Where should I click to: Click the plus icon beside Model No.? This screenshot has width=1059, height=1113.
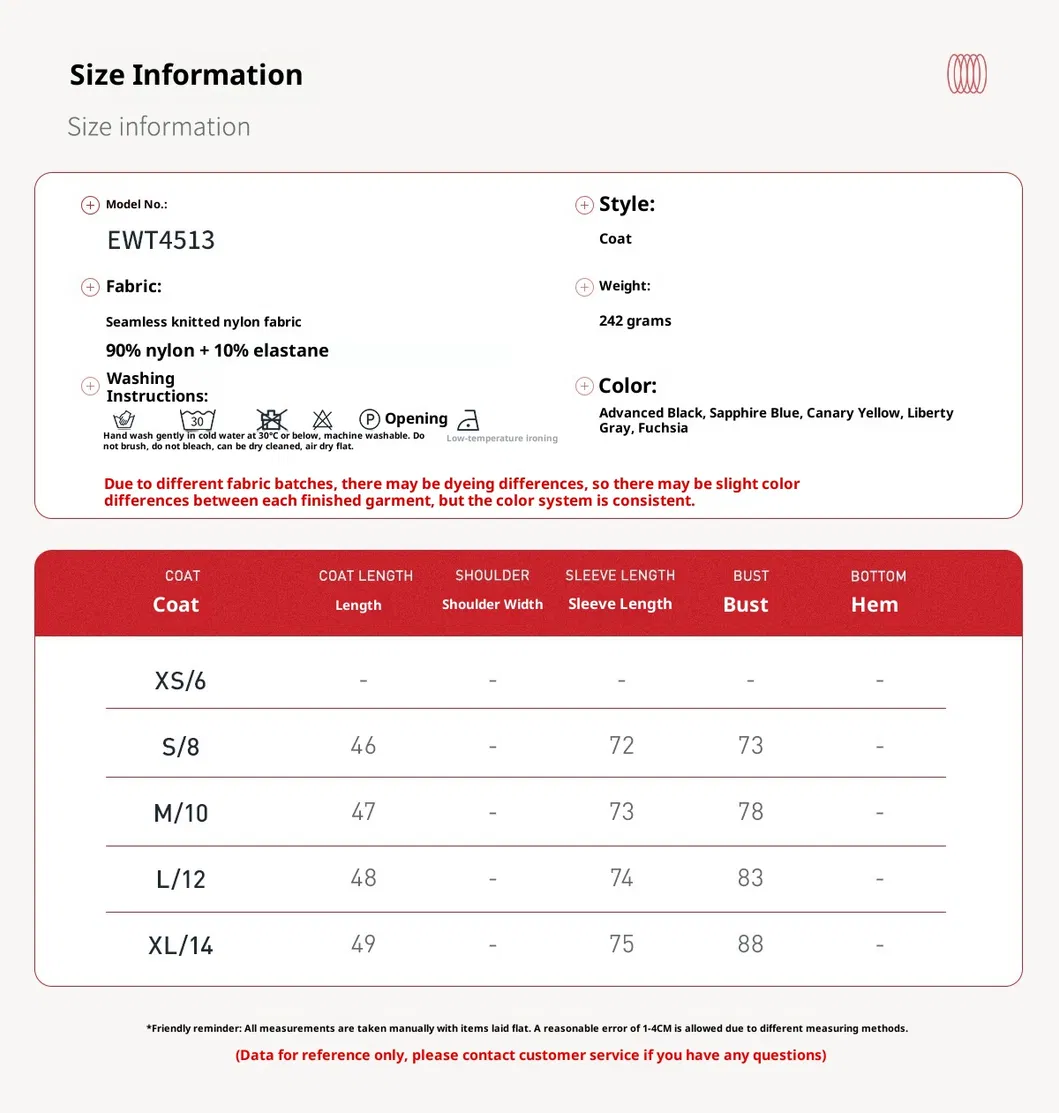90,205
